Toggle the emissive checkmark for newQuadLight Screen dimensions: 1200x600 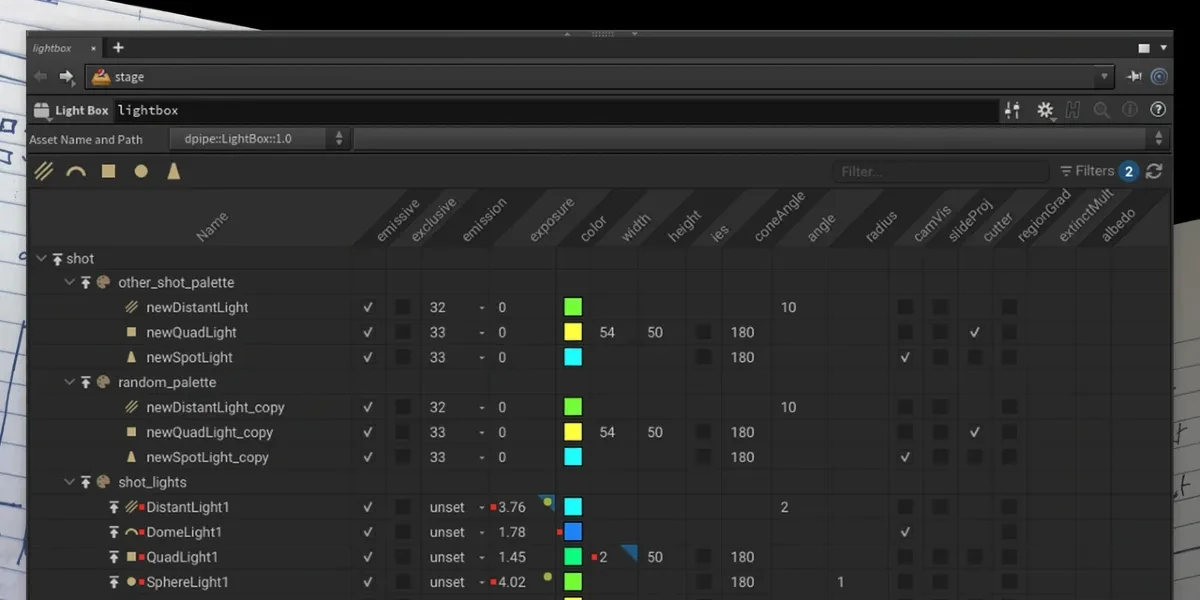click(x=368, y=331)
